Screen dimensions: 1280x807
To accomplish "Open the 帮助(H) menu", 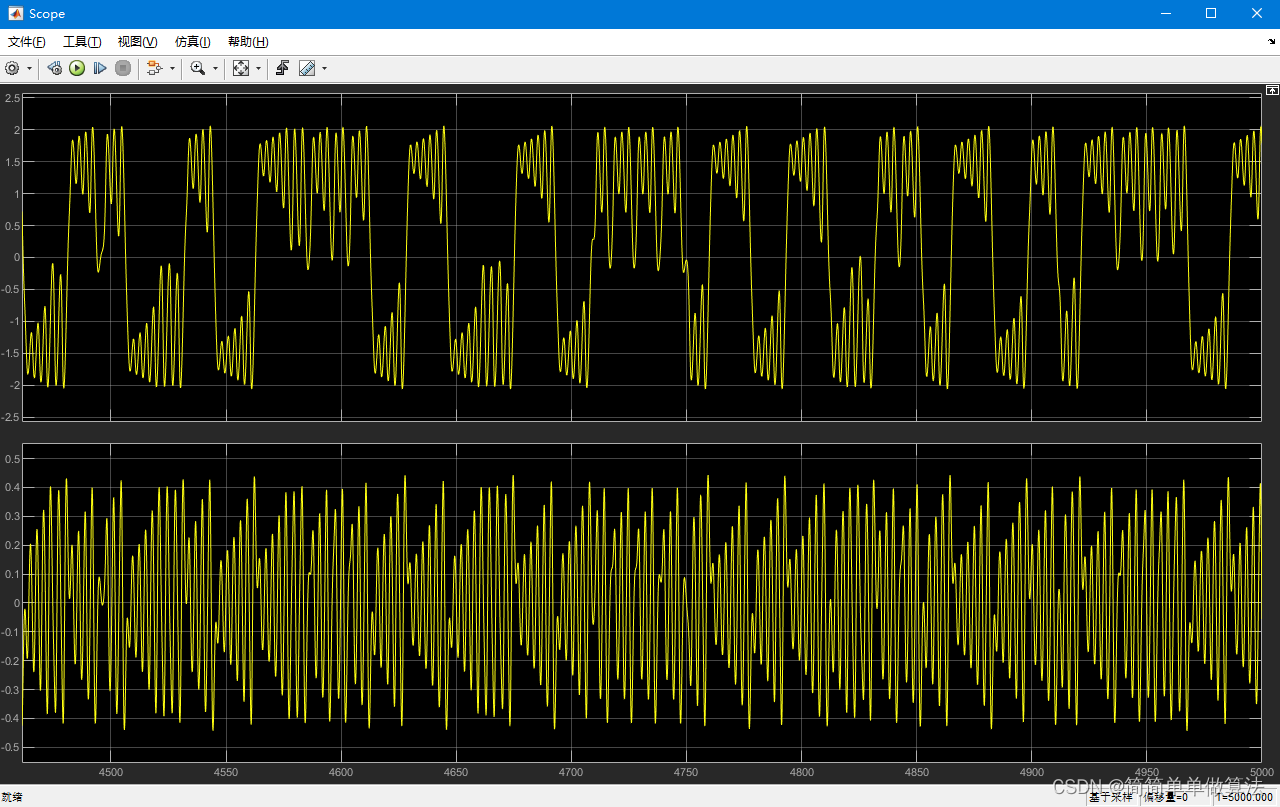I will [x=248, y=42].
